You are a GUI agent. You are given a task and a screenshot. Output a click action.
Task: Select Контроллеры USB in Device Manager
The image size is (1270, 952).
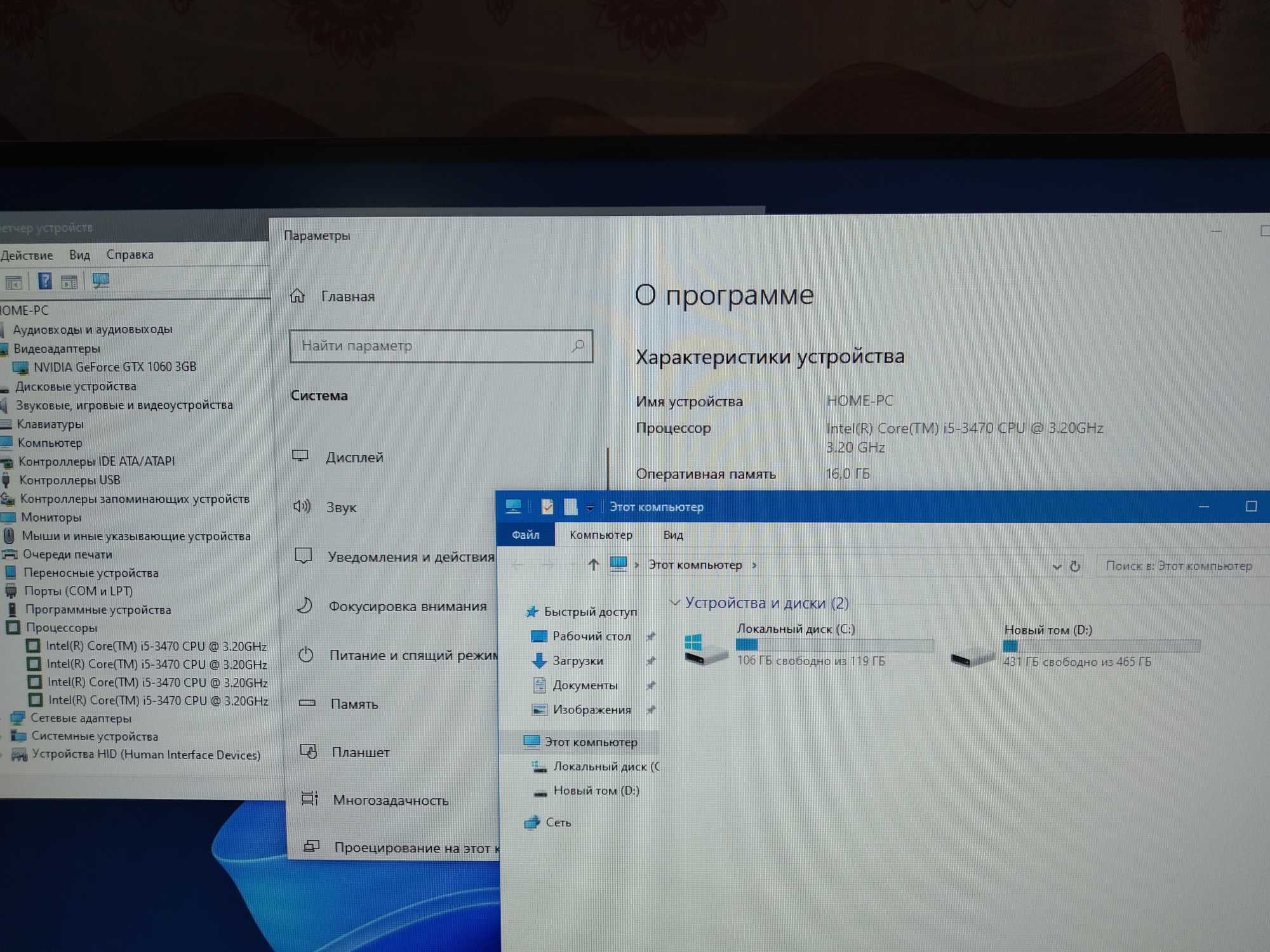pos(69,480)
